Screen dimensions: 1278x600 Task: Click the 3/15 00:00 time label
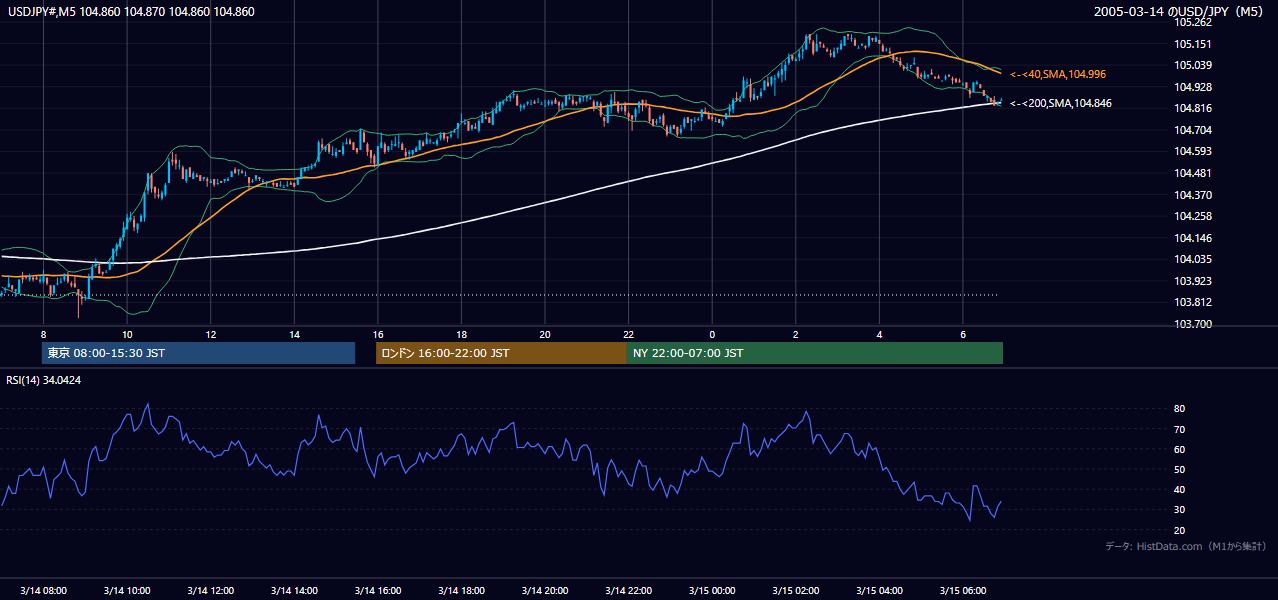712,590
